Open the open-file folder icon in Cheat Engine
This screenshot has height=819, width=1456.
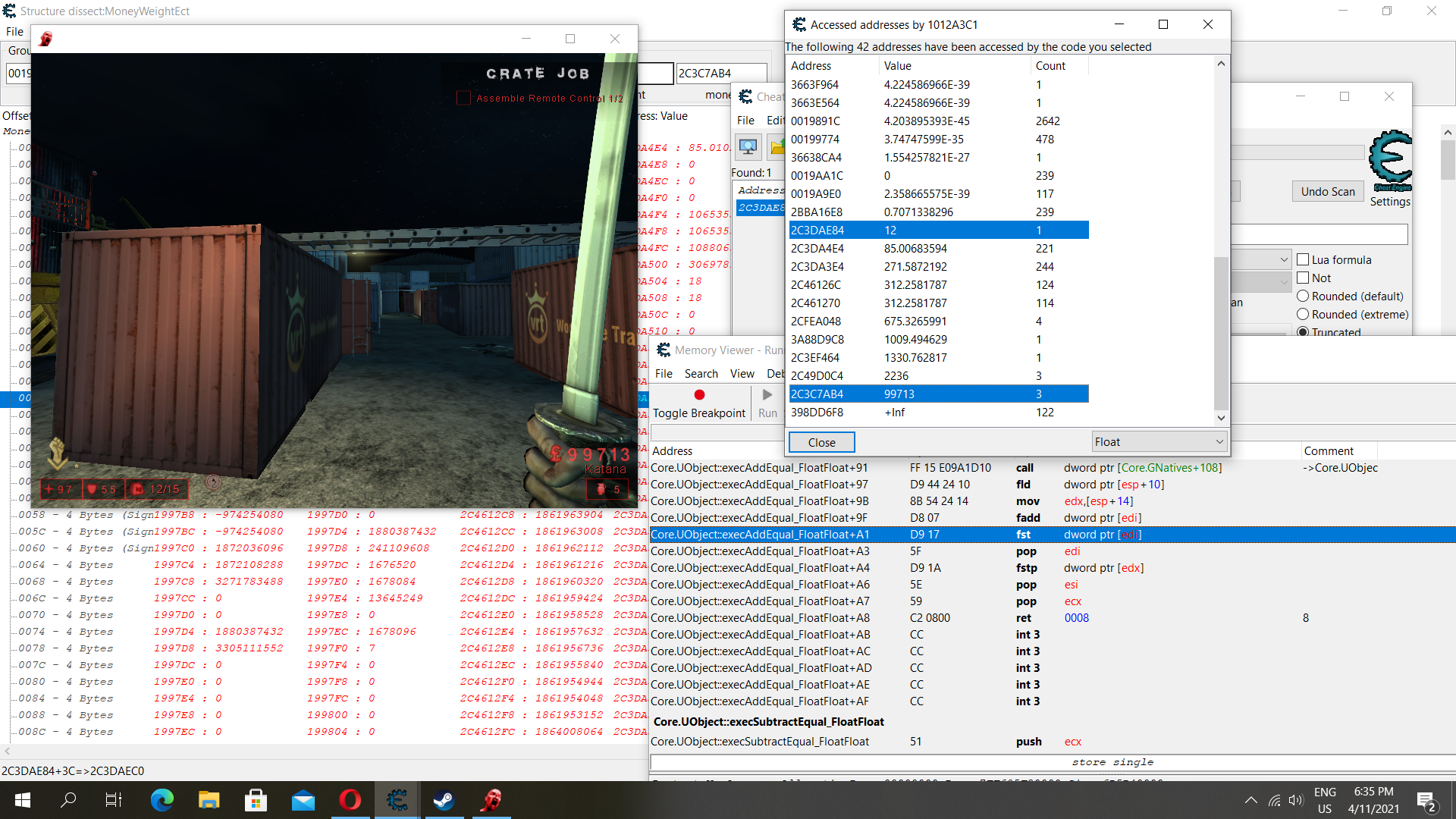click(777, 147)
